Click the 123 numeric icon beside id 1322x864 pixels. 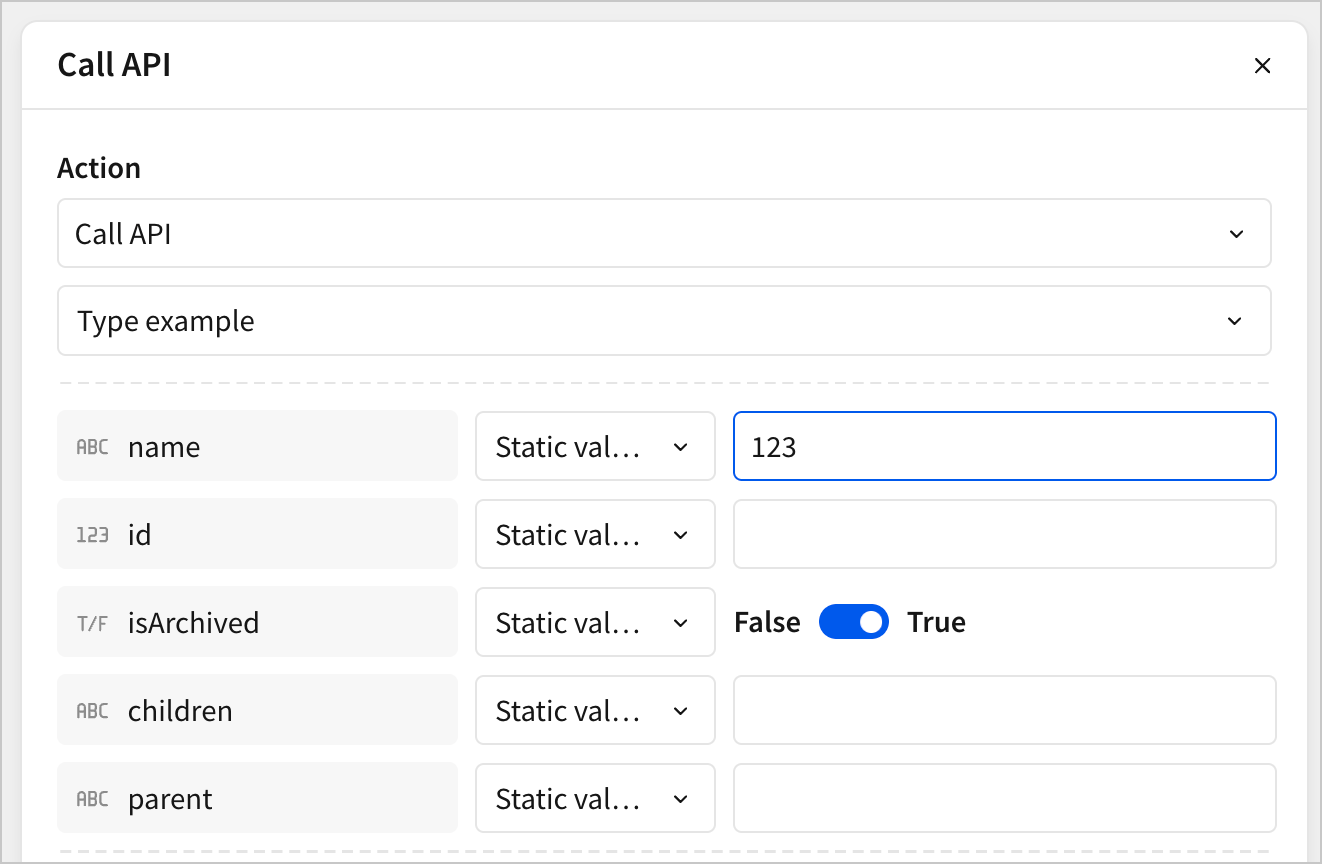[92, 534]
